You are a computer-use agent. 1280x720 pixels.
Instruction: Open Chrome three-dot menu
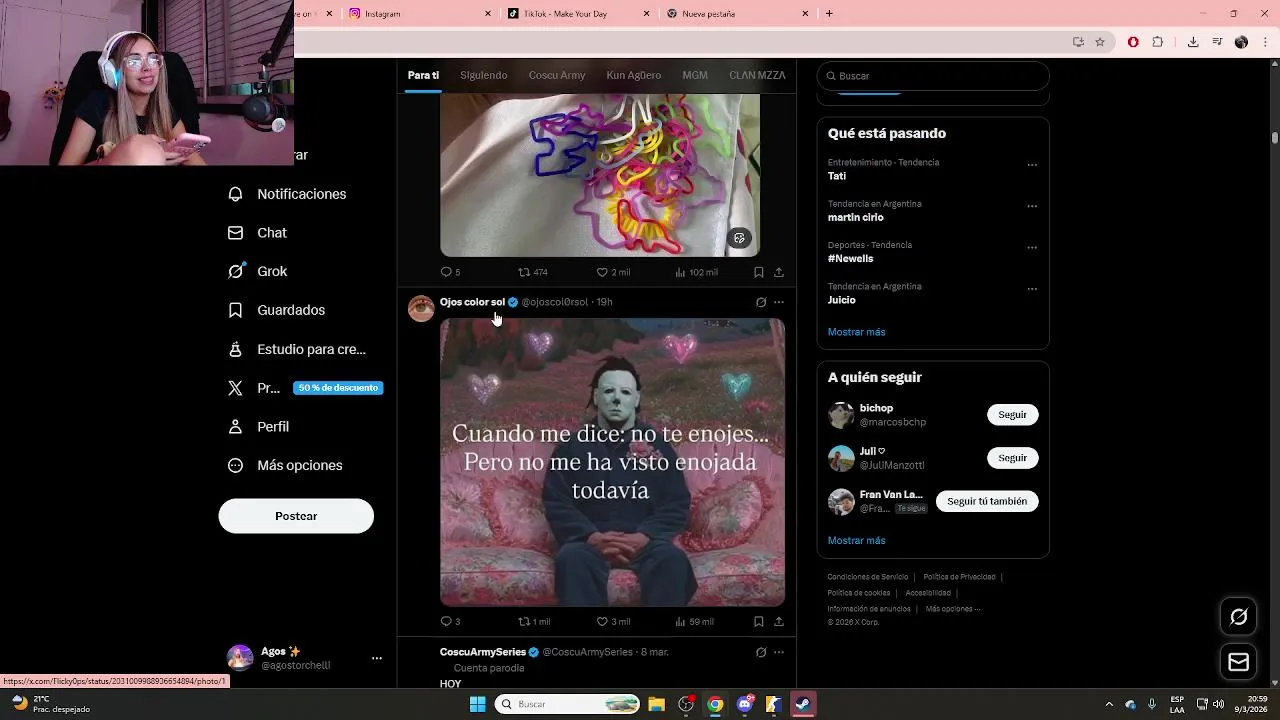pos(1264,42)
